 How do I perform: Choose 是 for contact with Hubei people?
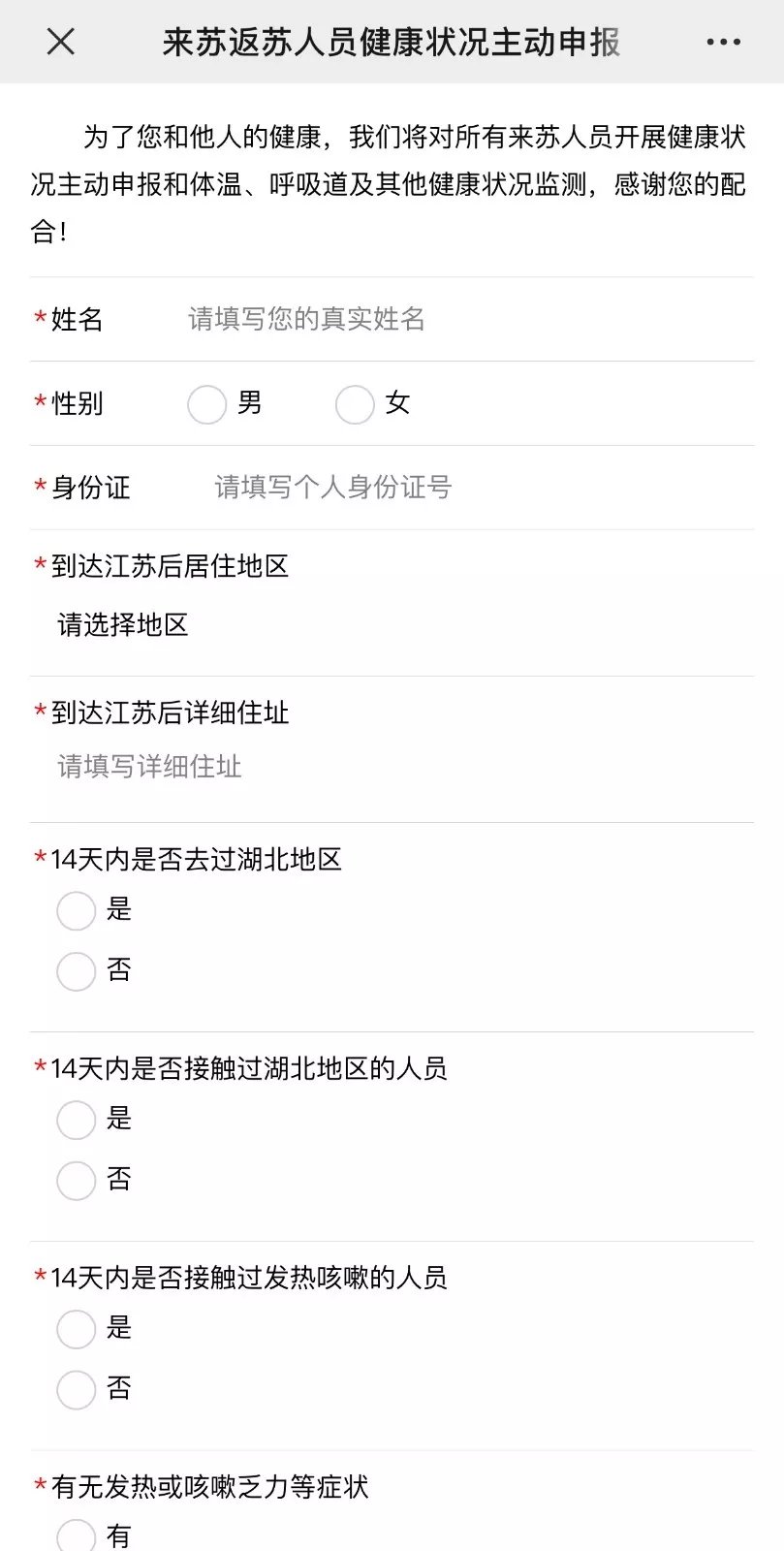click(x=77, y=1121)
